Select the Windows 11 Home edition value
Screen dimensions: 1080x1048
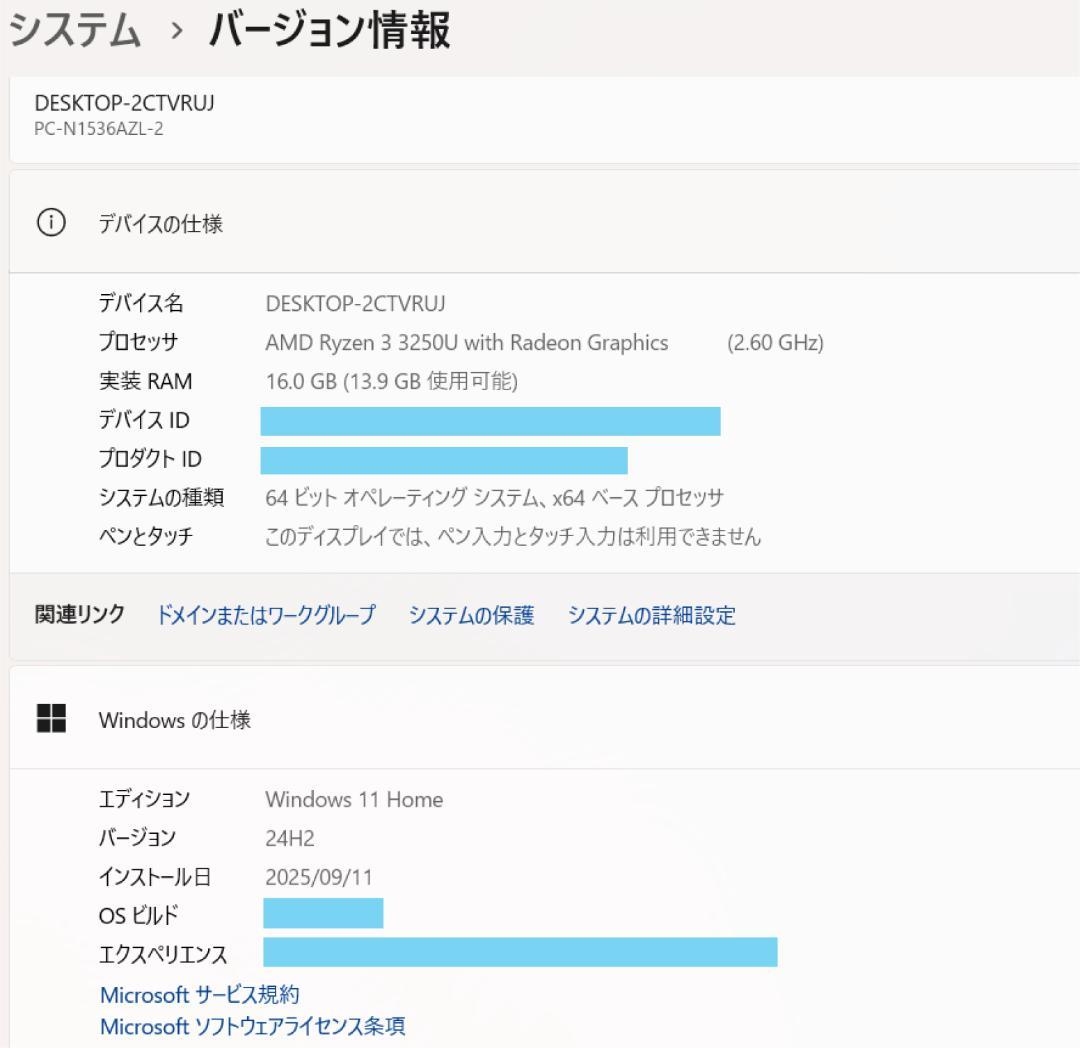point(354,799)
